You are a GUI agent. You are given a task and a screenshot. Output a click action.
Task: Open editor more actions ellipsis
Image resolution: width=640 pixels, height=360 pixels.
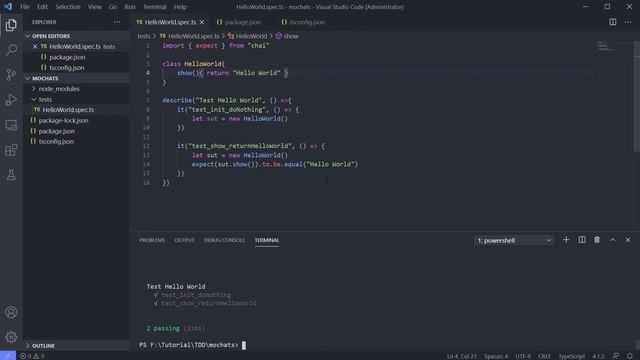[x=628, y=22]
